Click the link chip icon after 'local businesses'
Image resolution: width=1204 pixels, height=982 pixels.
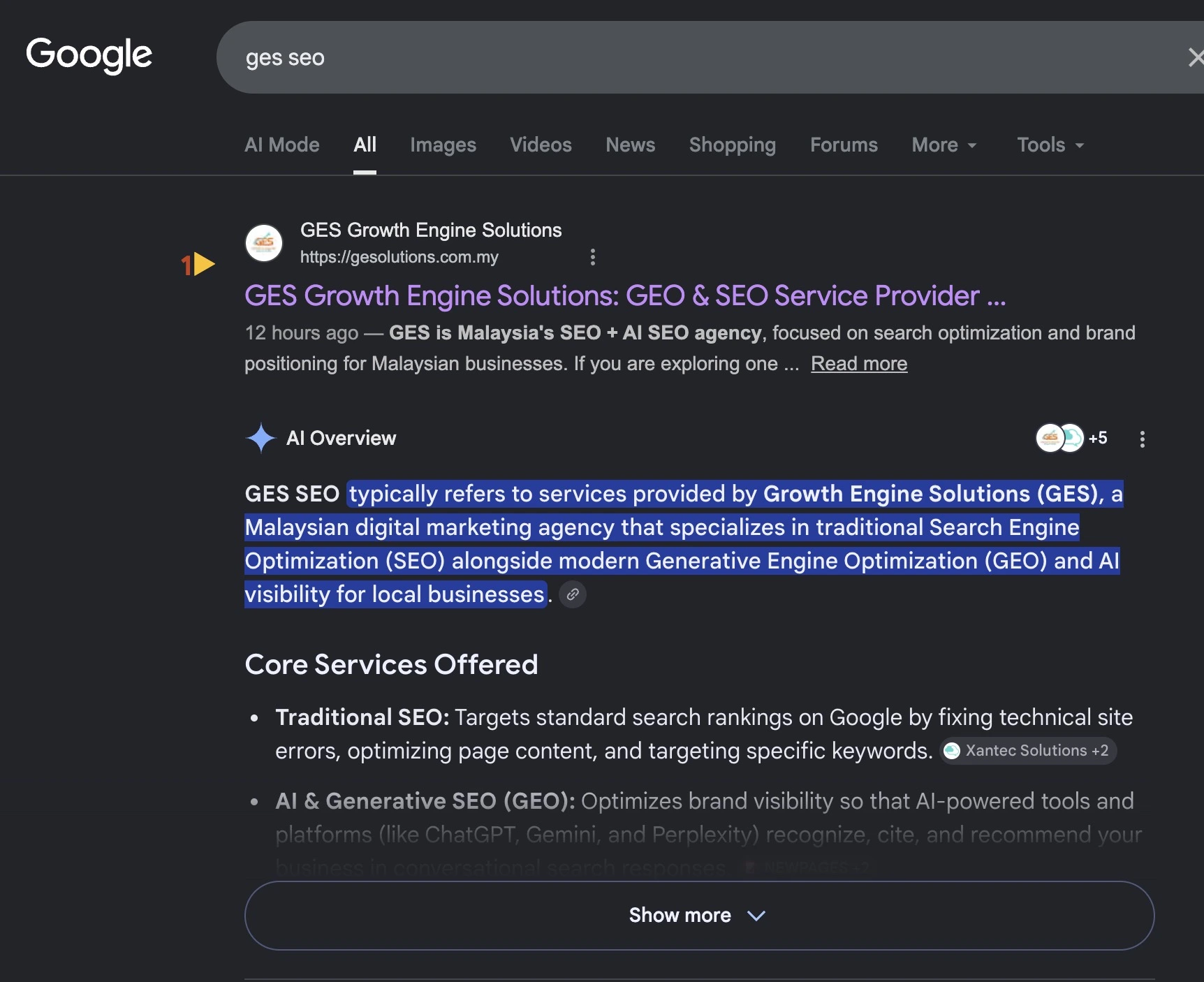point(572,594)
